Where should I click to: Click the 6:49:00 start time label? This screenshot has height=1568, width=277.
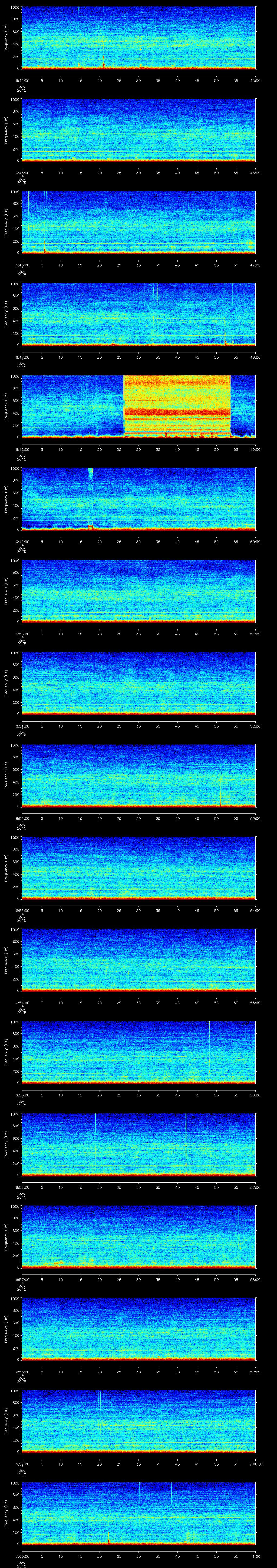click(x=22, y=542)
